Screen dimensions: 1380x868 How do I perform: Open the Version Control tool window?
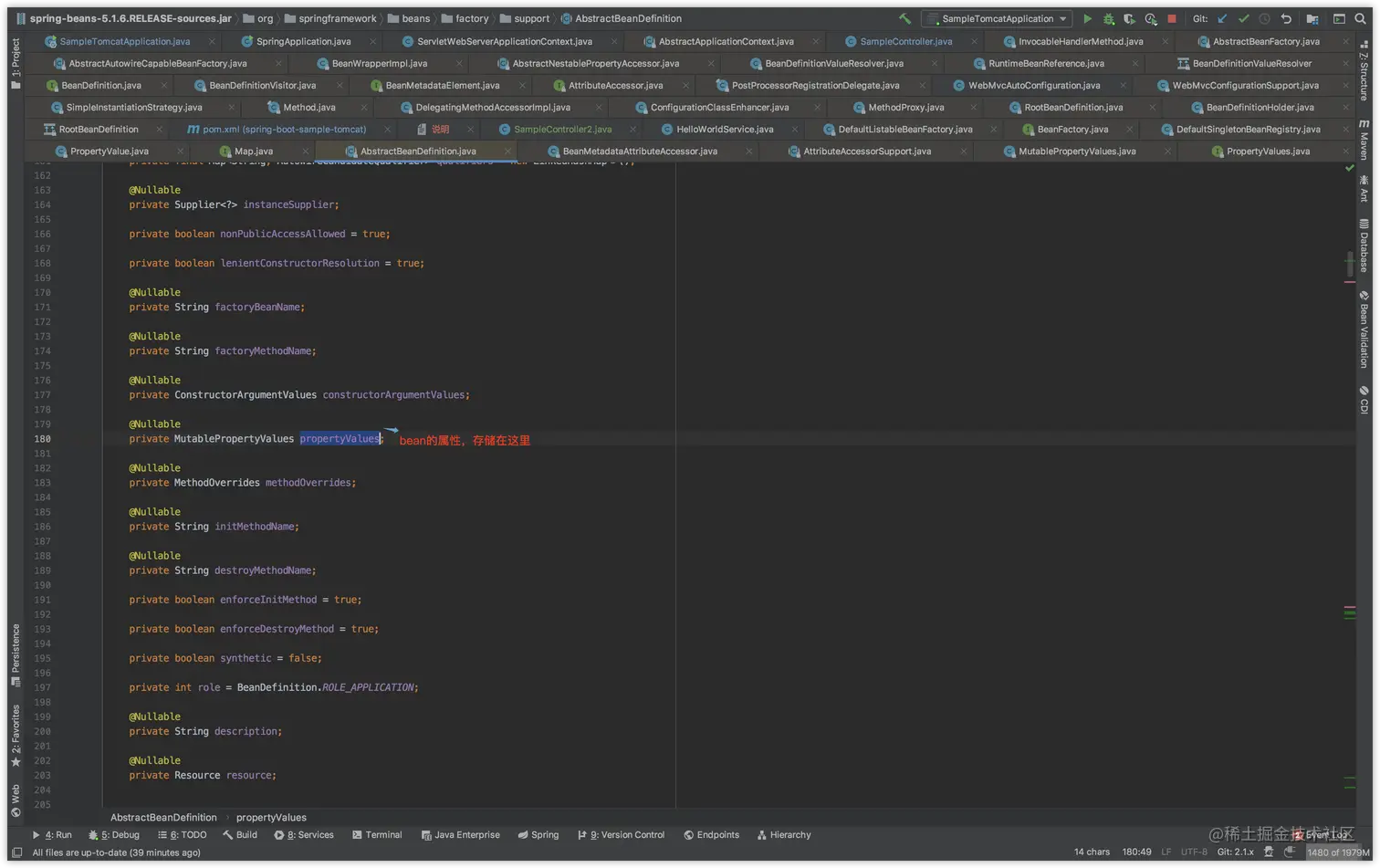[621, 834]
